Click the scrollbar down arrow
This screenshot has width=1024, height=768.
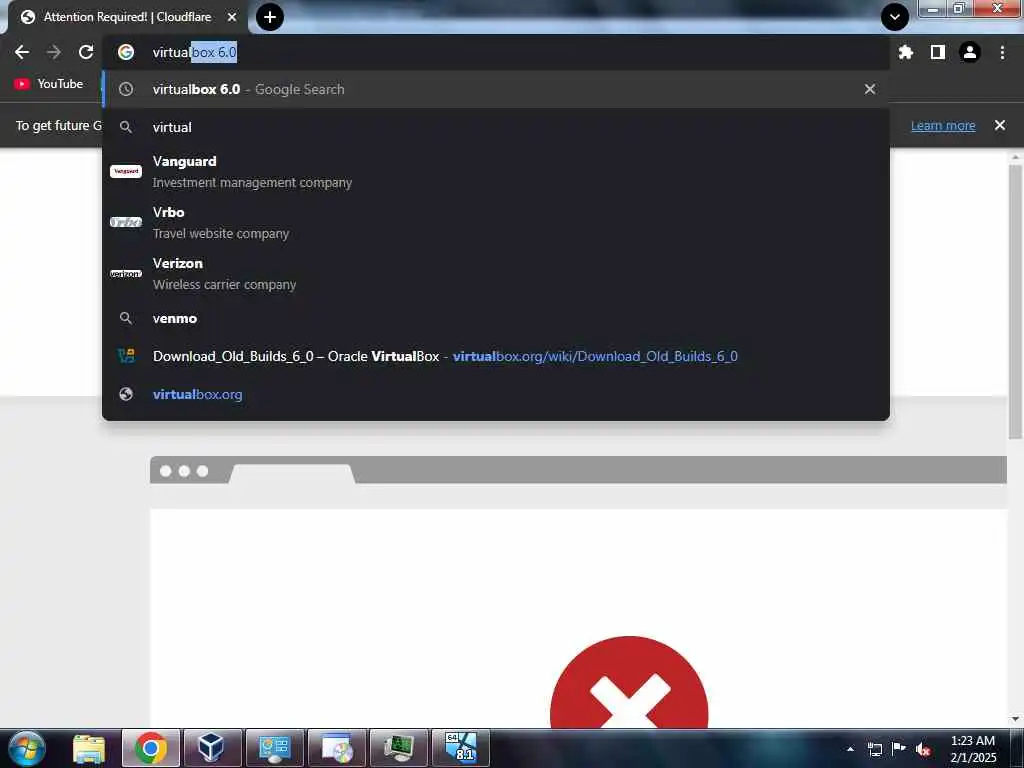click(x=1015, y=719)
